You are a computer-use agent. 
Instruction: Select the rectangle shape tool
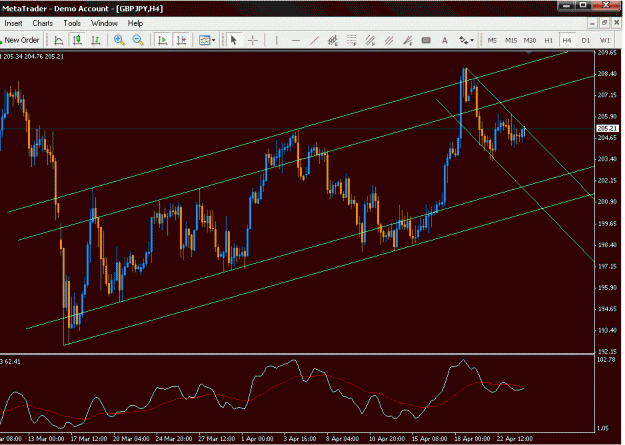pyautogui.click(x=426, y=40)
